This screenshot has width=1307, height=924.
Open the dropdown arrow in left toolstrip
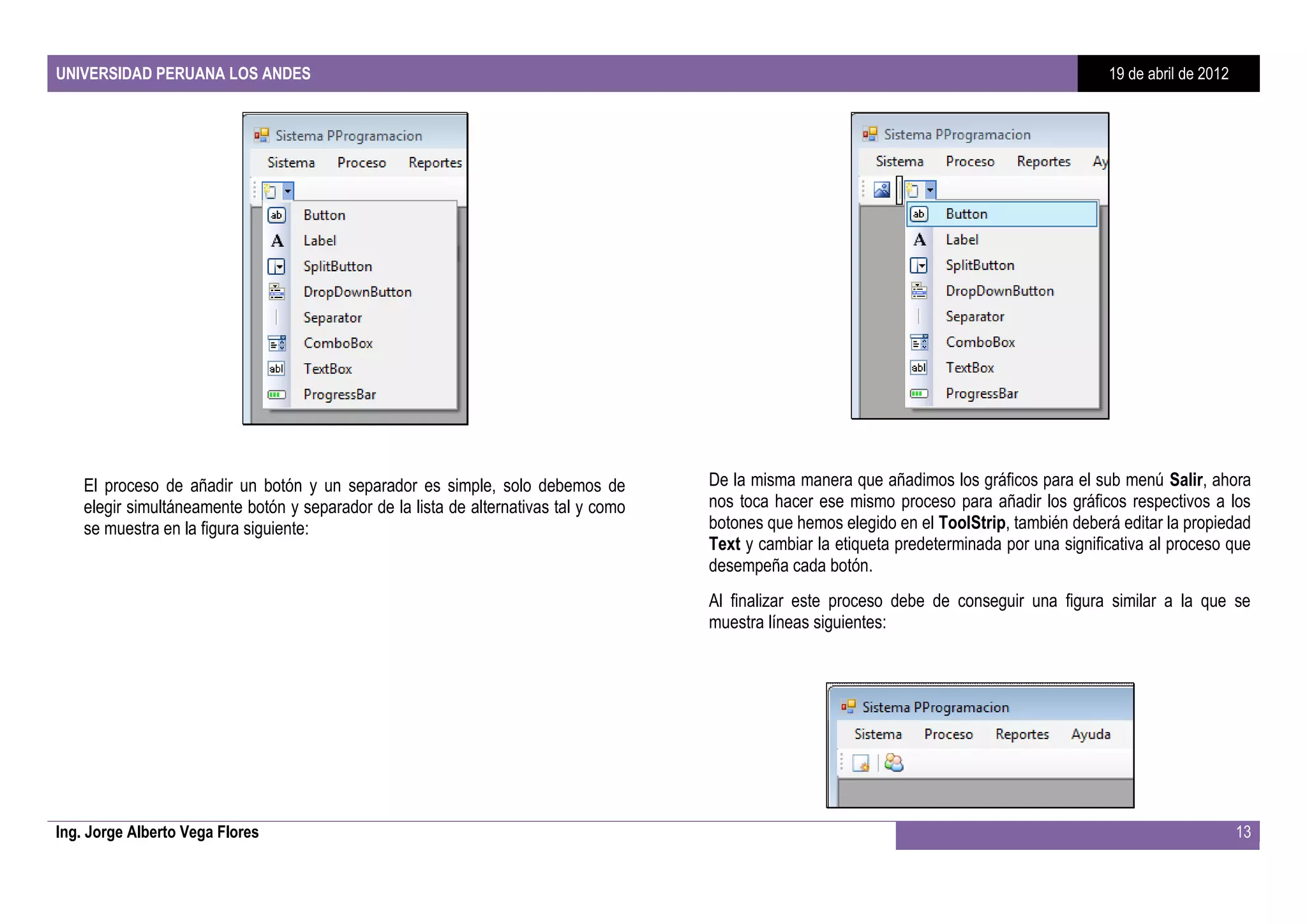coord(288,191)
